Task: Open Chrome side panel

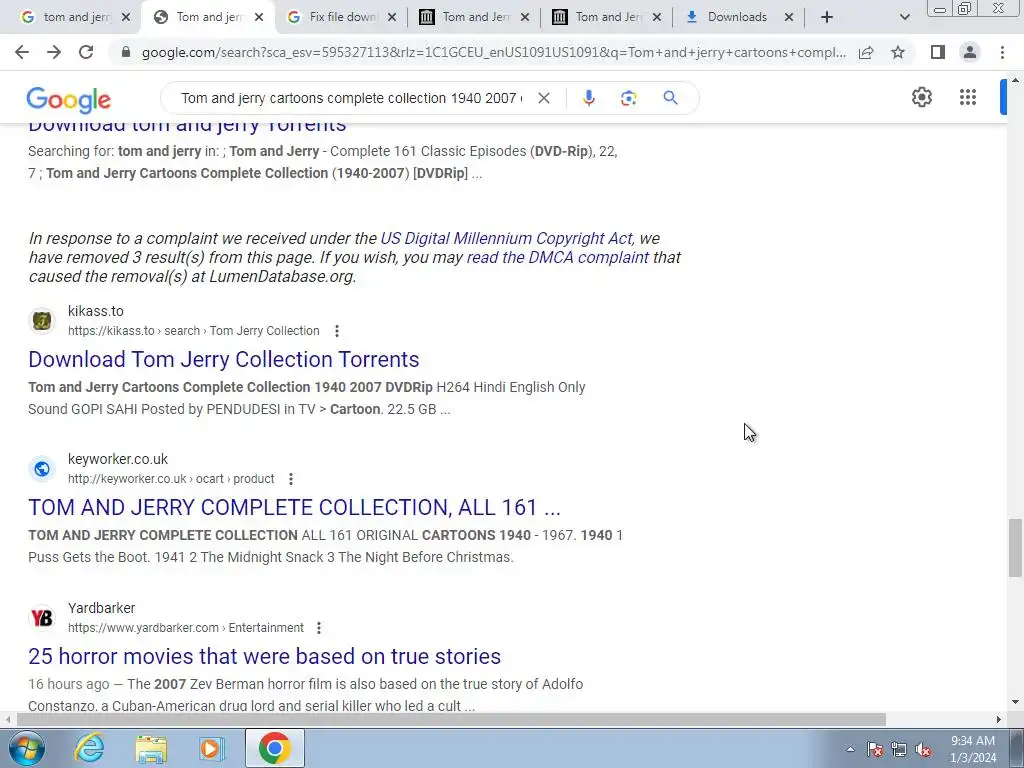Action: tap(938, 52)
